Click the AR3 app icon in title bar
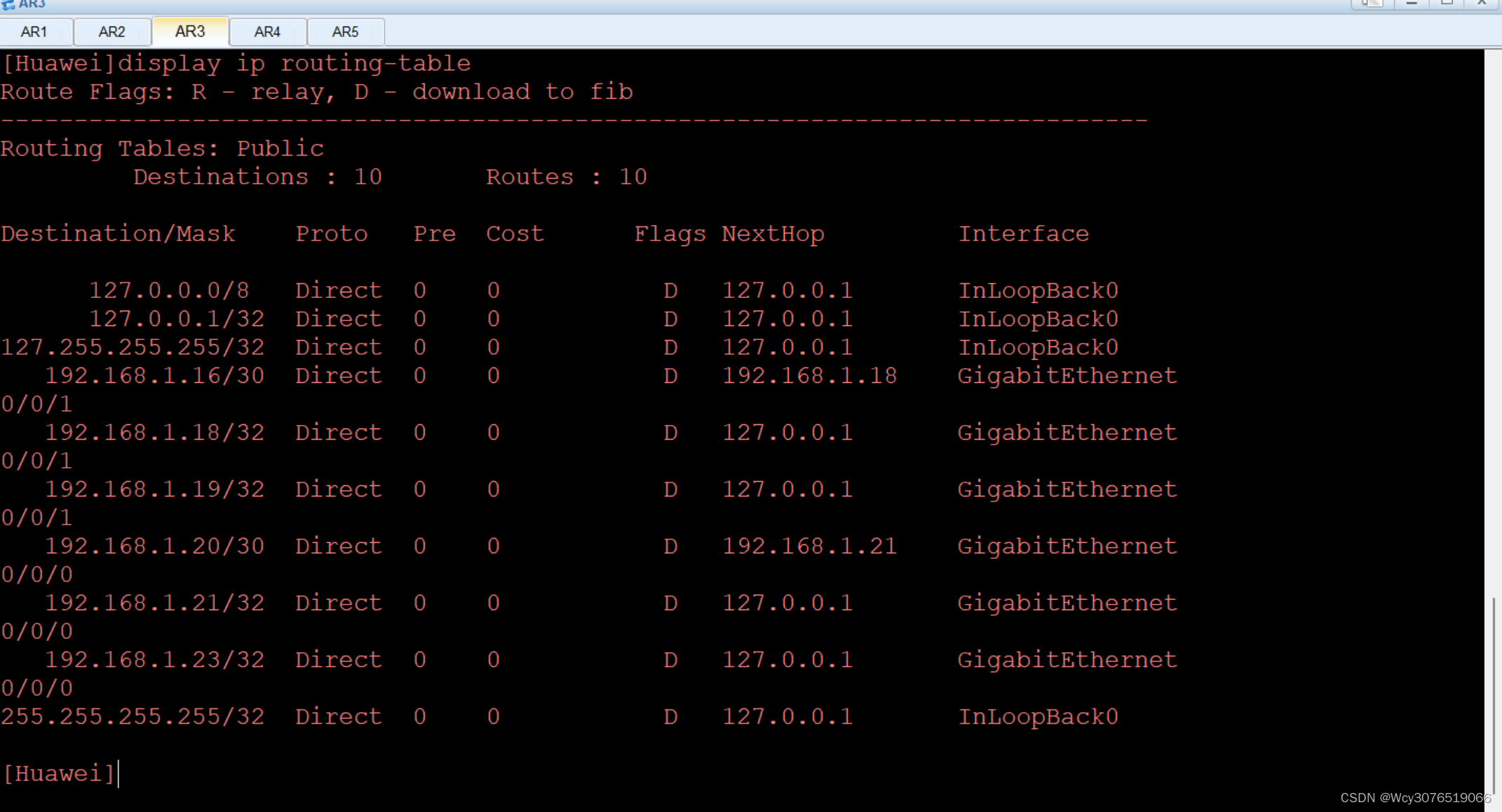The image size is (1502, 812). (8, 4)
